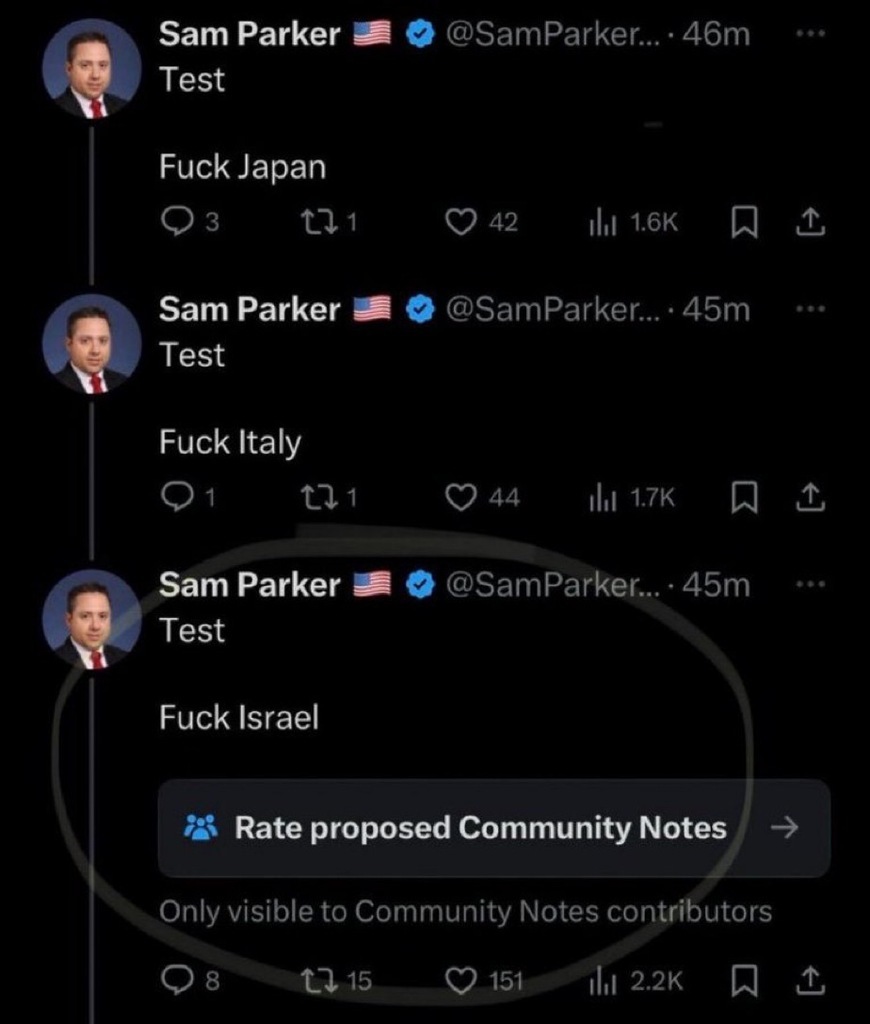Open more options for the 46m tweet

click(810, 33)
